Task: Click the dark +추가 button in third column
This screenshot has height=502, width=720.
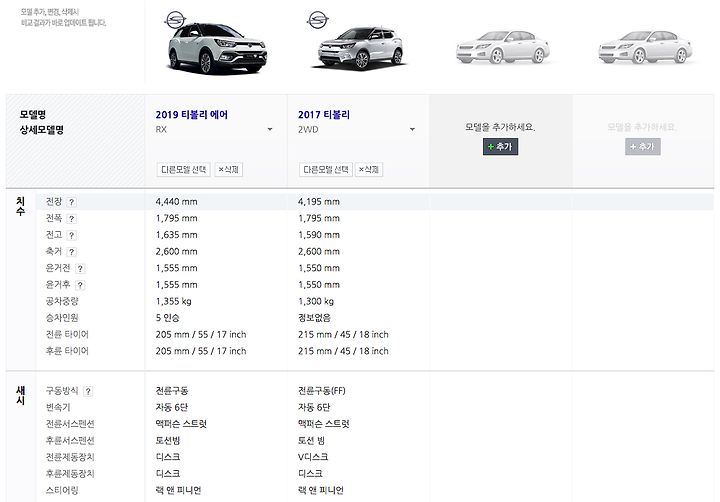Action: tap(500, 147)
